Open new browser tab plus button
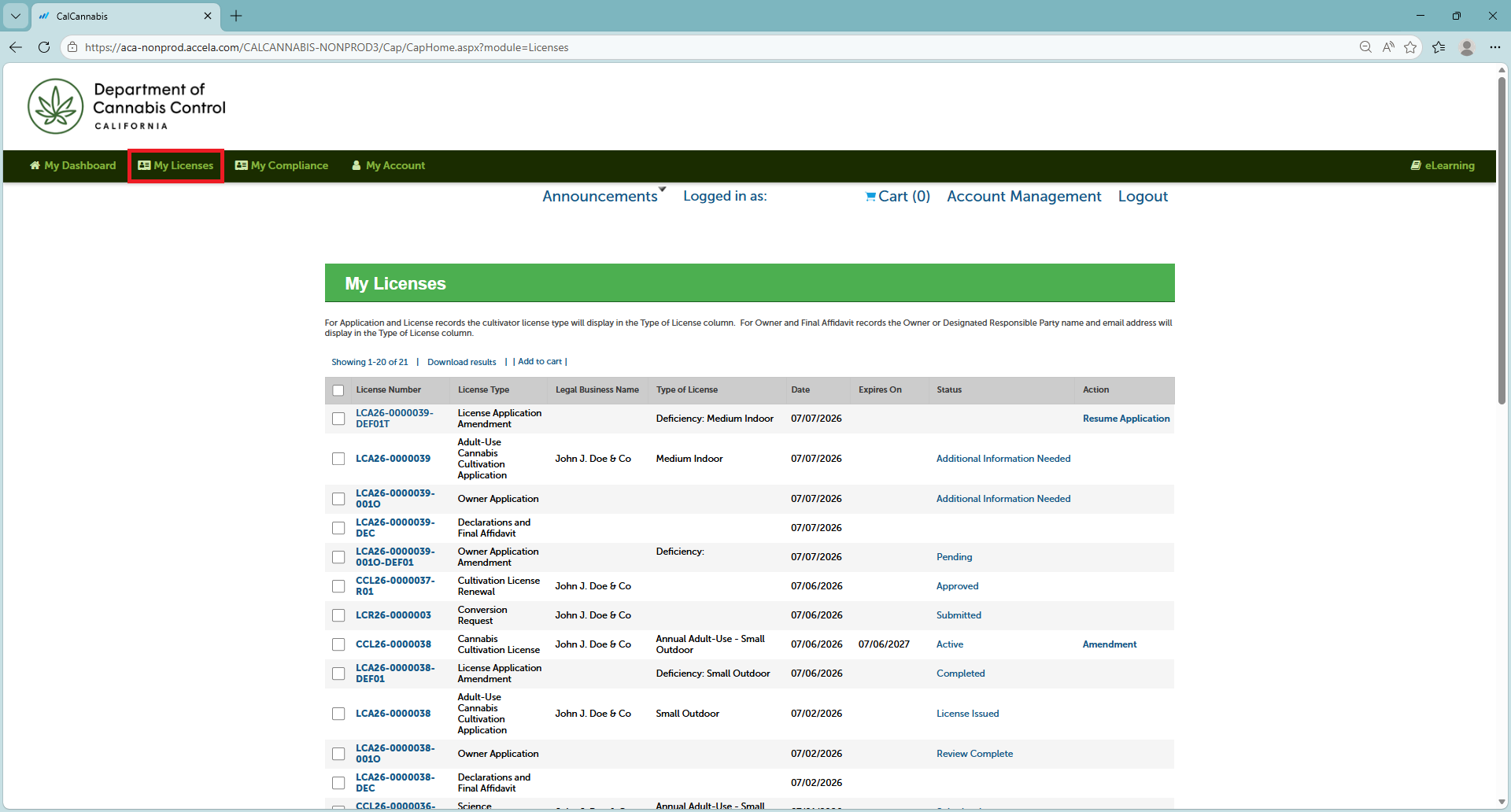The image size is (1511, 812). click(x=236, y=16)
